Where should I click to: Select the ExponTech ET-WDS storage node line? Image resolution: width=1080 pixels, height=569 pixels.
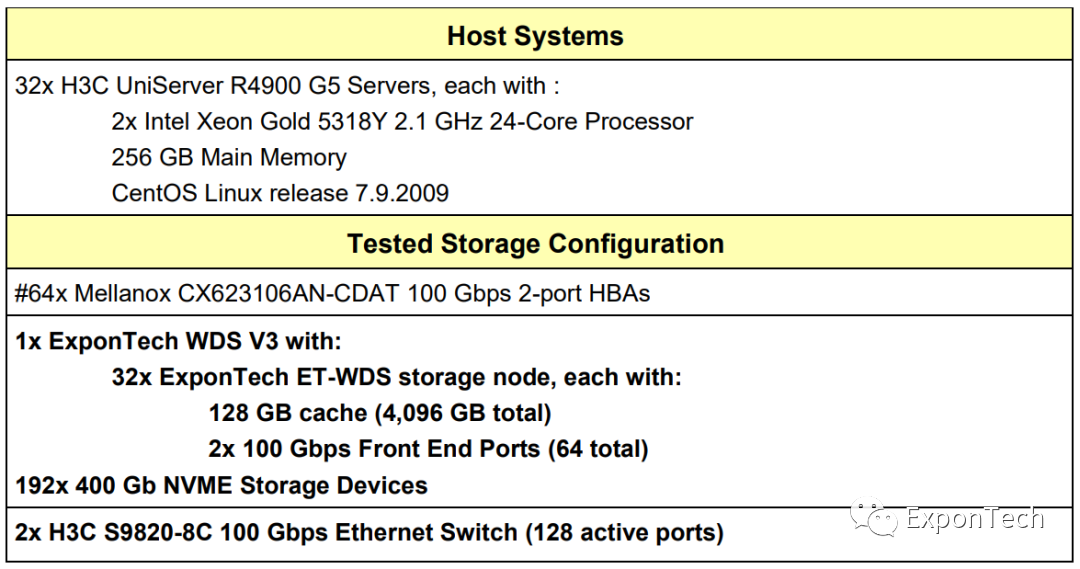coord(396,378)
